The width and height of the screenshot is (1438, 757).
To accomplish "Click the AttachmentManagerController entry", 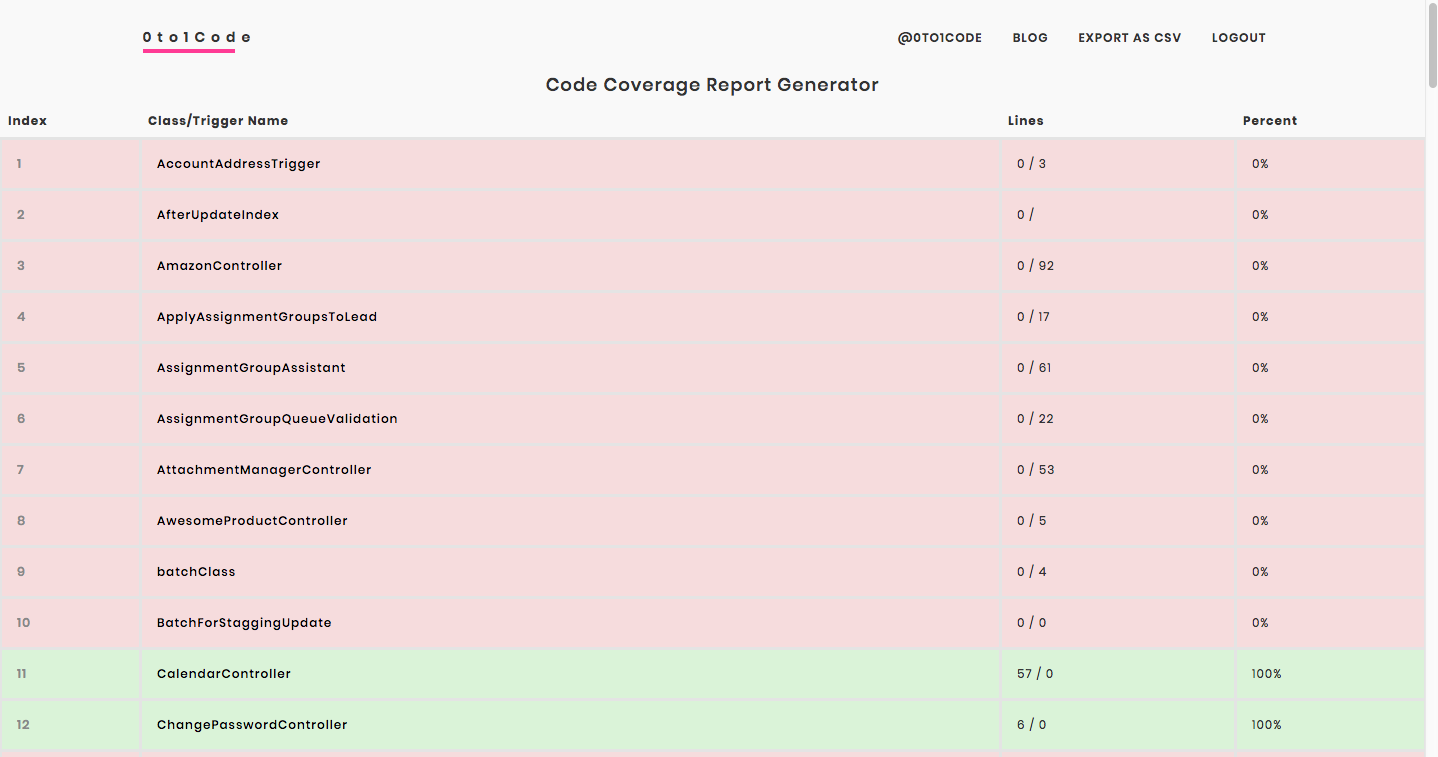I will point(264,470).
